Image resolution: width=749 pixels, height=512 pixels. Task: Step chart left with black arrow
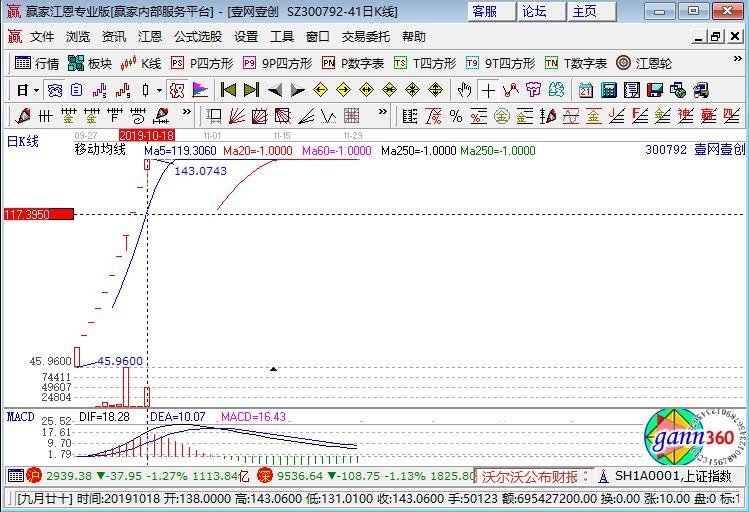[275, 90]
